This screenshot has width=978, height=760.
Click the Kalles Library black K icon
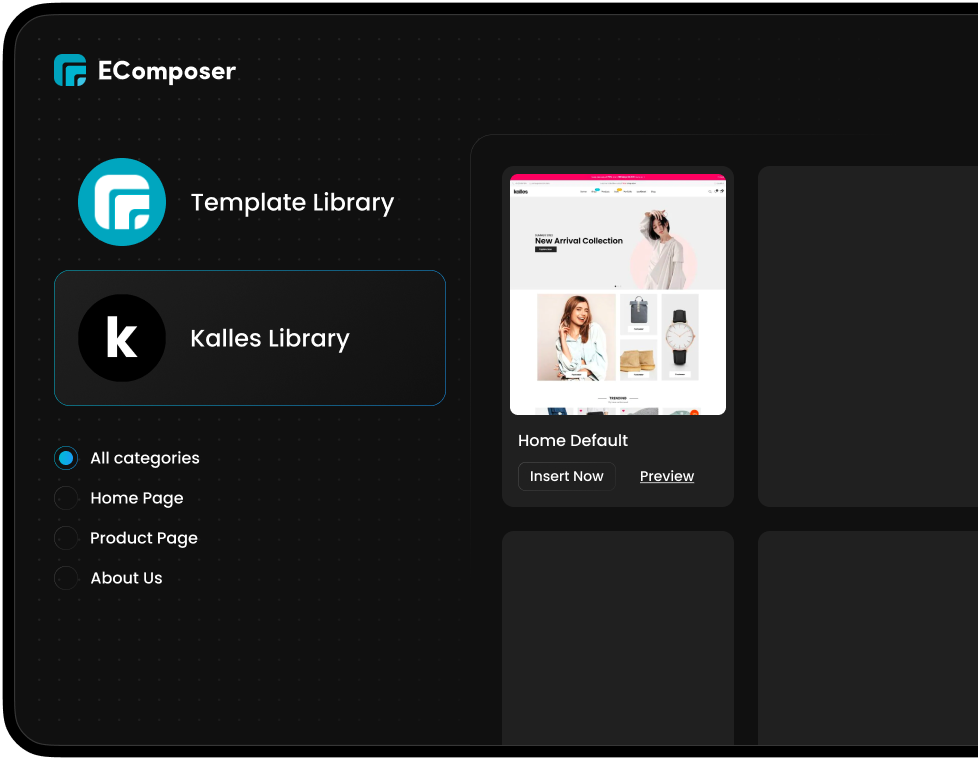(x=122, y=338)
